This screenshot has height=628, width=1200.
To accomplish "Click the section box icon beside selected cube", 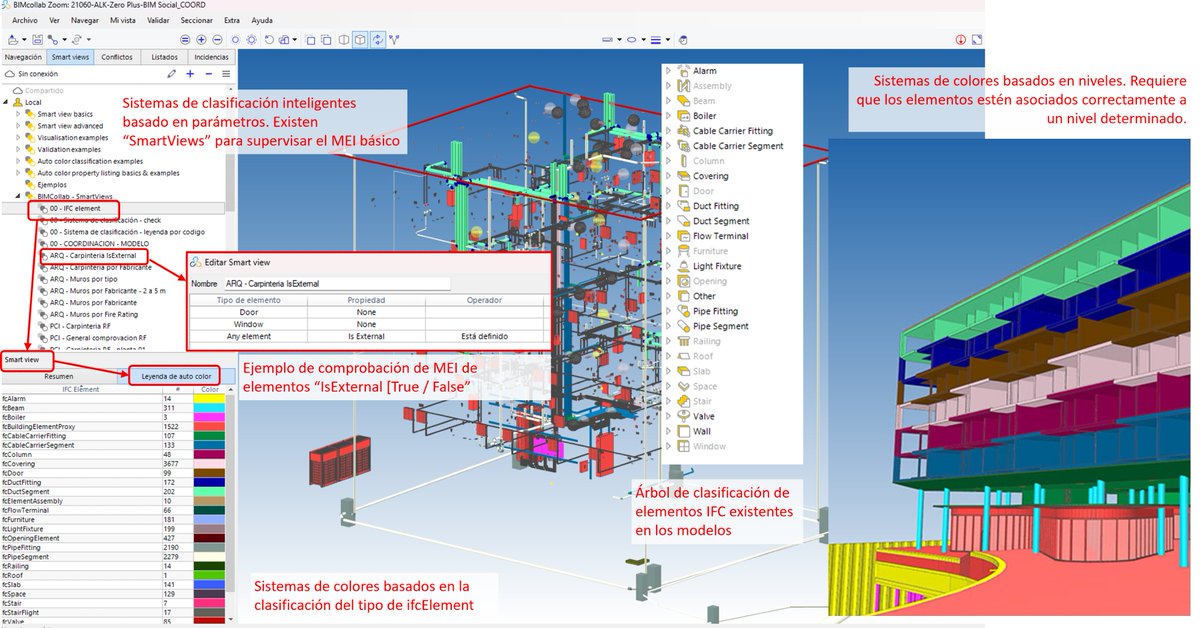I will click(344, 40).
